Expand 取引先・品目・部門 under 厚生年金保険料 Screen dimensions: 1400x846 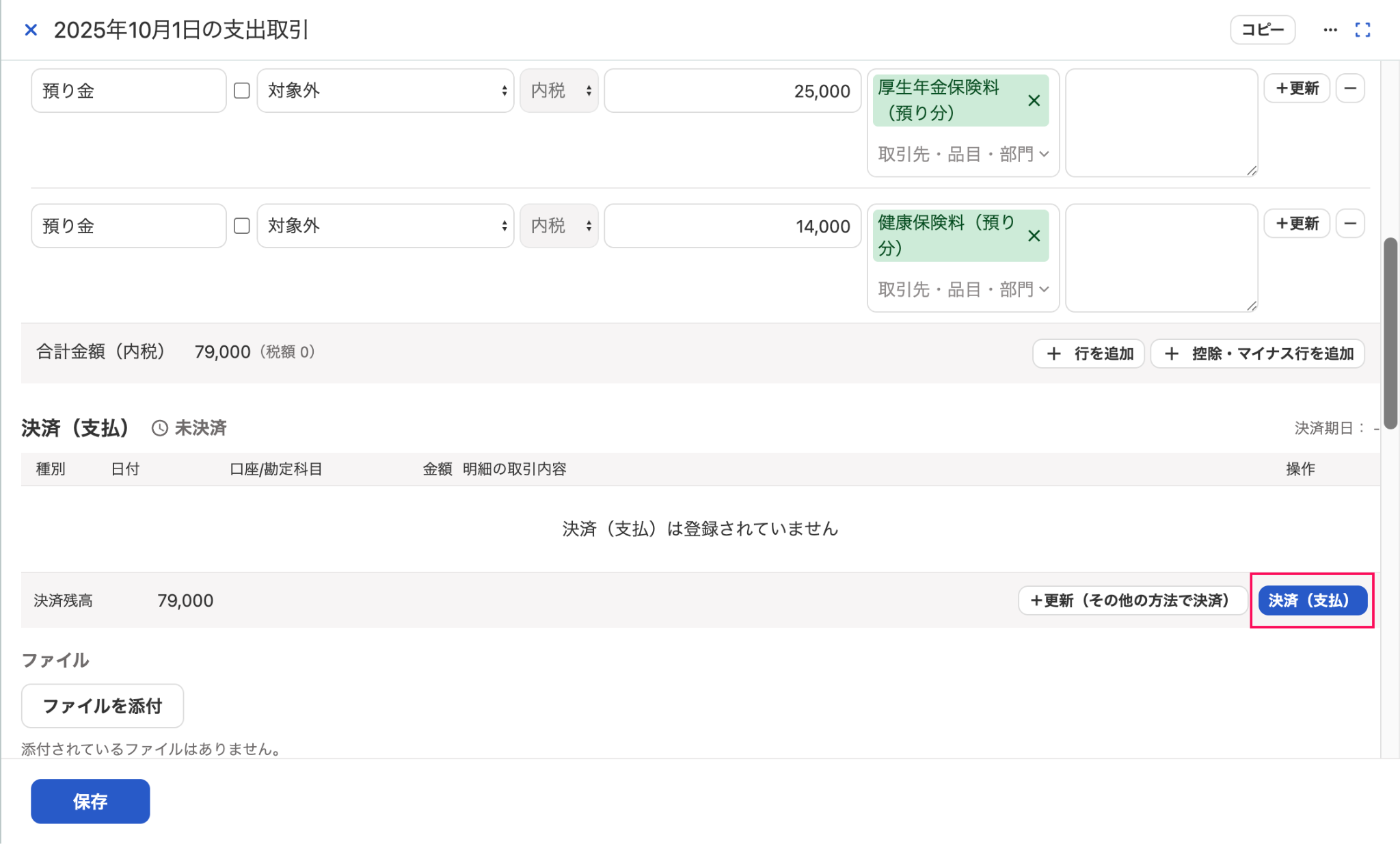(x=962, y=155)
